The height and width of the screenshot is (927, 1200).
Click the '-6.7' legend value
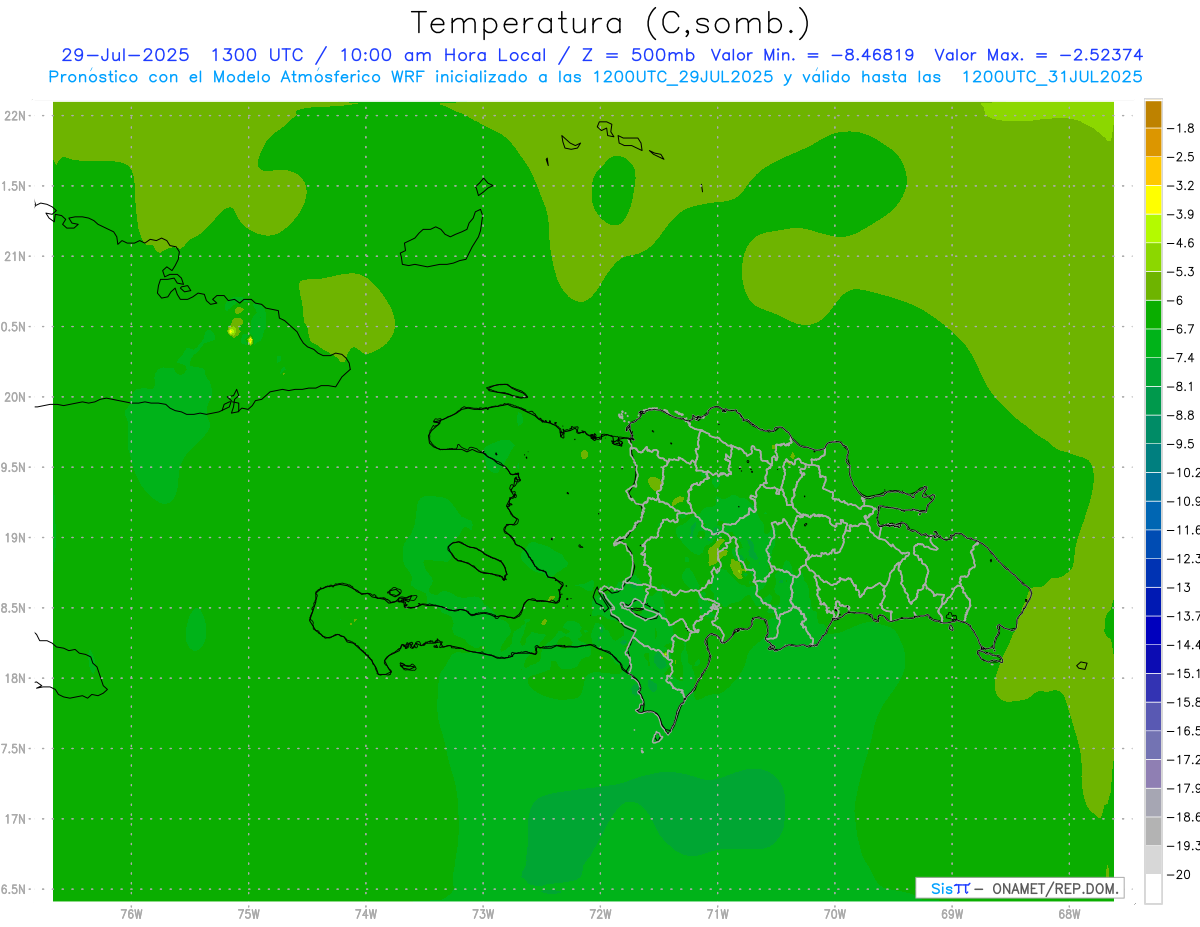point(1181,329)
